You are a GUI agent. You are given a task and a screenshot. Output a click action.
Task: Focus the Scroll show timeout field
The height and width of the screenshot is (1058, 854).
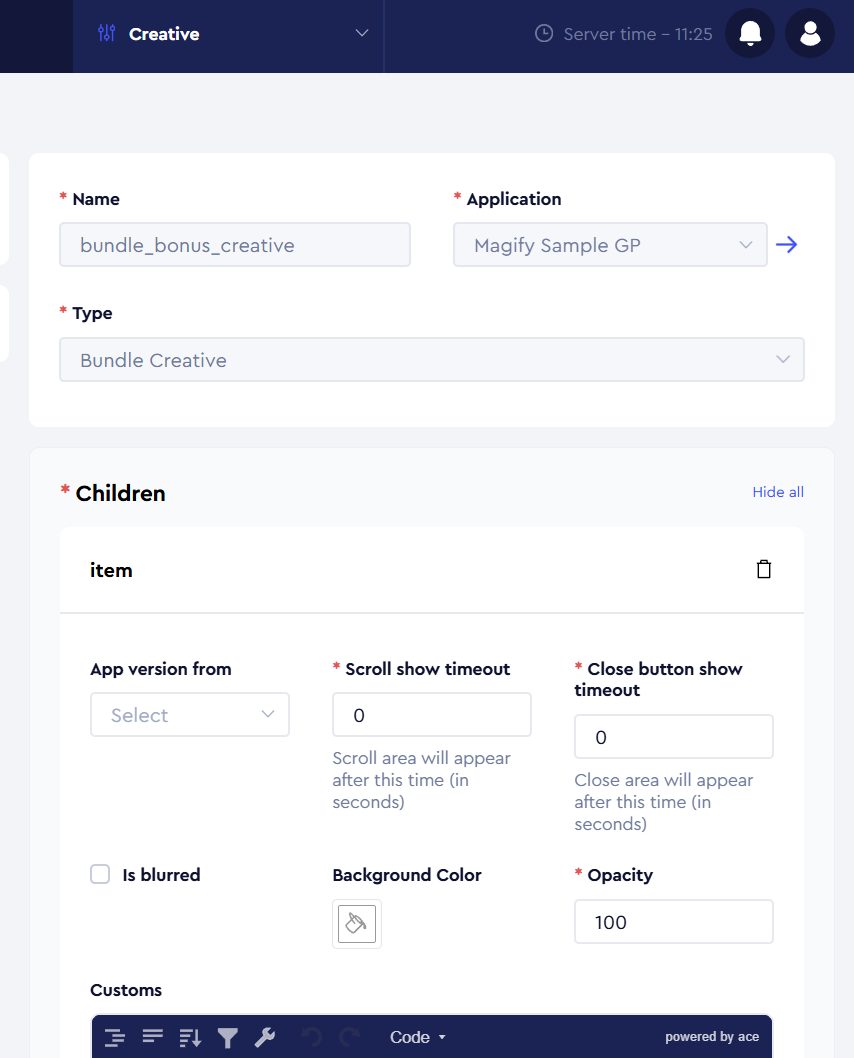(431, 715)
